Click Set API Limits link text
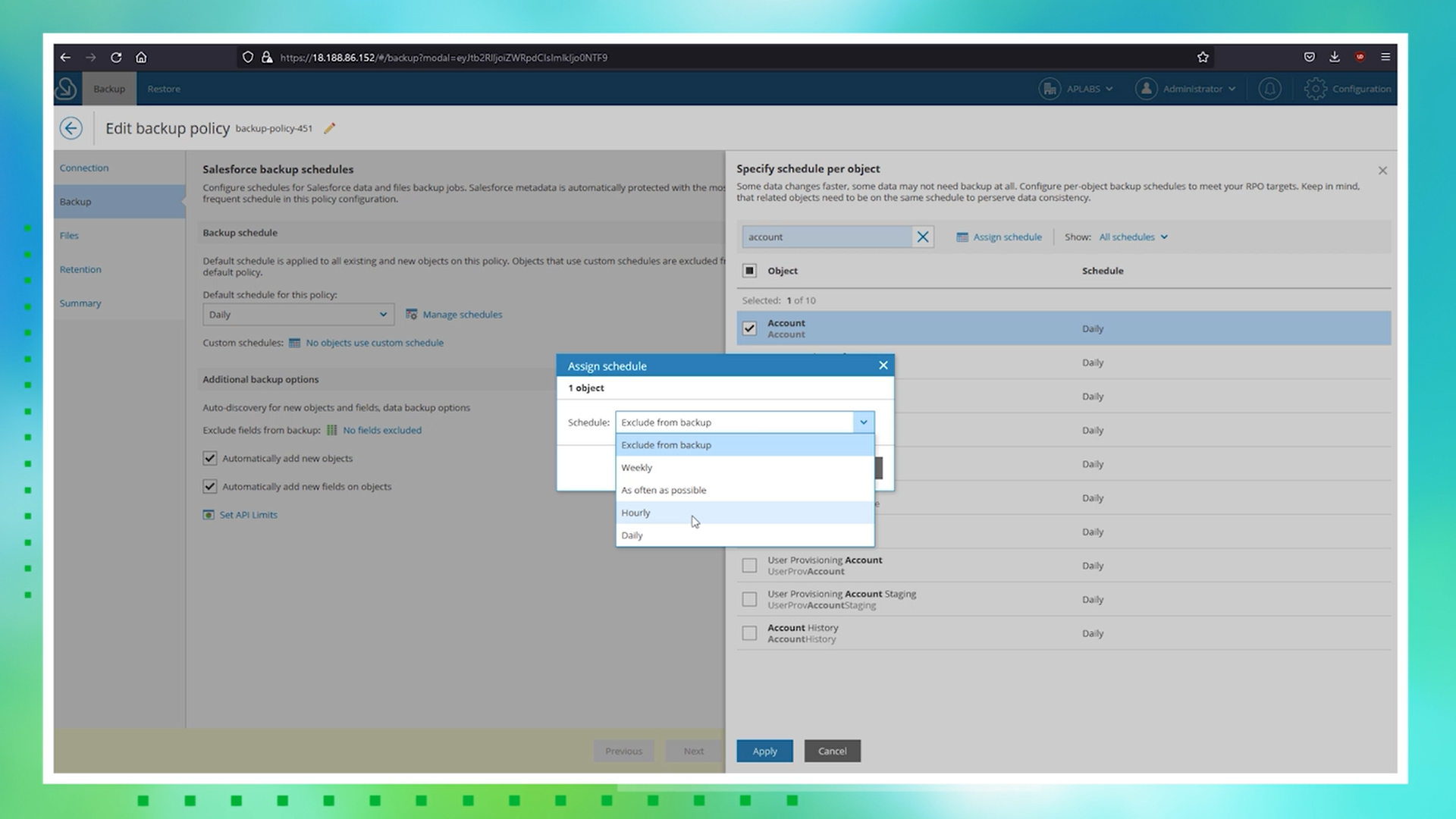 (248, 515)
